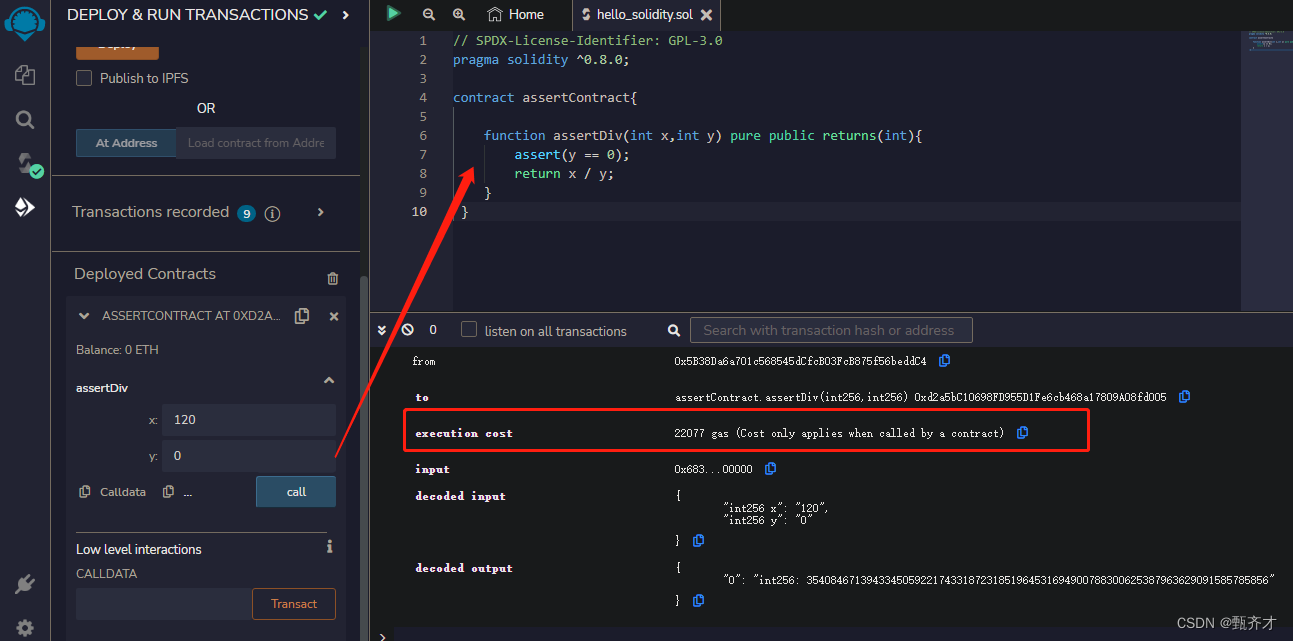This screenshot has height=641, width=1293.
Task: Click the Transactions recorded count badge 9
Action: [246, 213]
